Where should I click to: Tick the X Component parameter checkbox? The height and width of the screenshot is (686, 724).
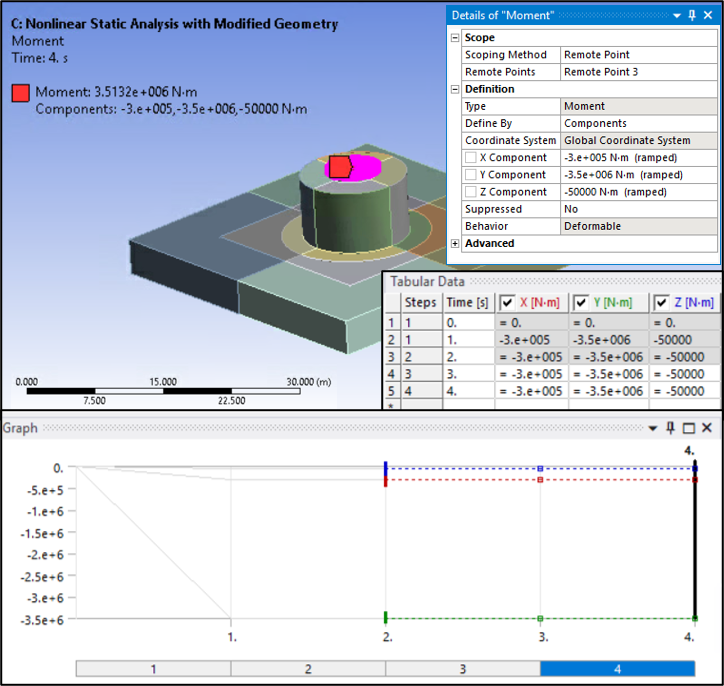470,158
